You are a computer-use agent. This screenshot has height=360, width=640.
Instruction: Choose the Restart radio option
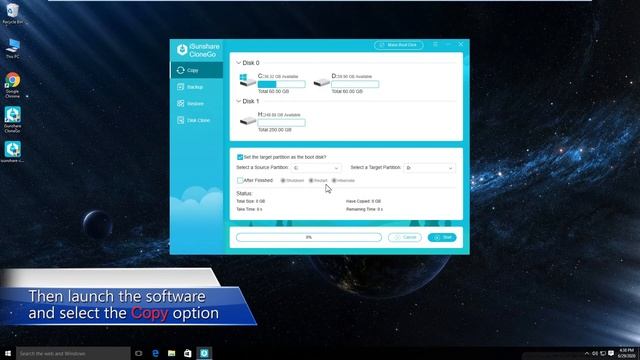pyautogui.click(x=311, y=180)
